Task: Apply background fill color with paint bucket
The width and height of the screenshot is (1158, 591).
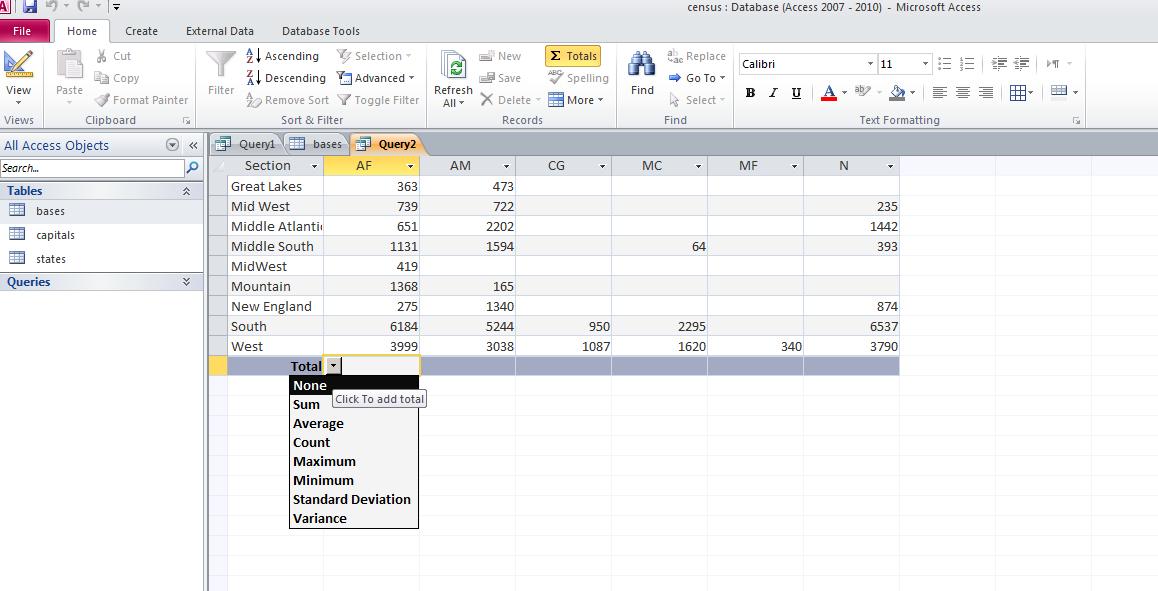Action: (x=897, y=93)
